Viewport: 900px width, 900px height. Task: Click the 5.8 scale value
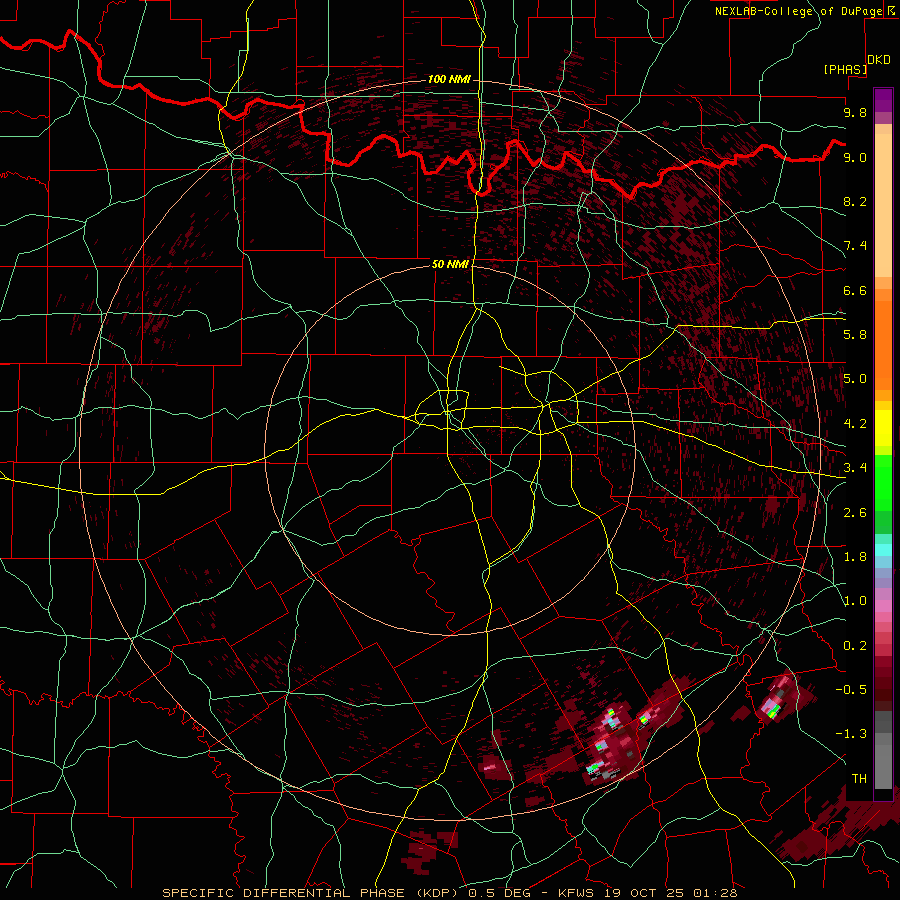click(855, 335)
